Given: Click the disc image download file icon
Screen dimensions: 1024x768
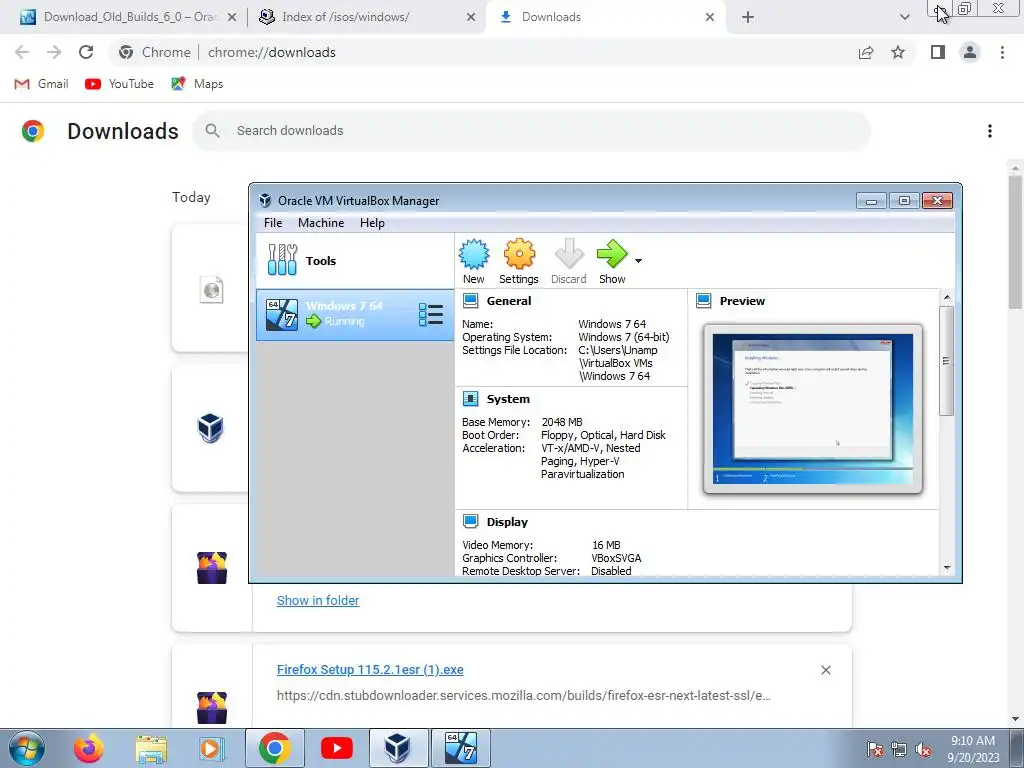Looking at the screenshot, I should (x=212, y=289).
